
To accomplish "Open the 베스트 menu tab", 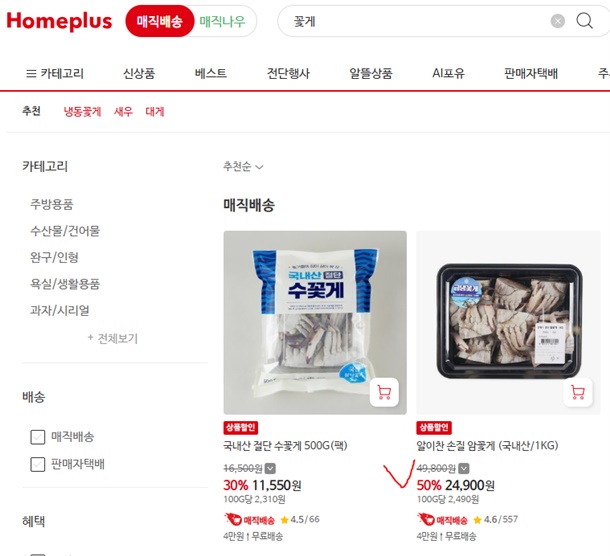I will pyautogui.click(x=211, y=73).
